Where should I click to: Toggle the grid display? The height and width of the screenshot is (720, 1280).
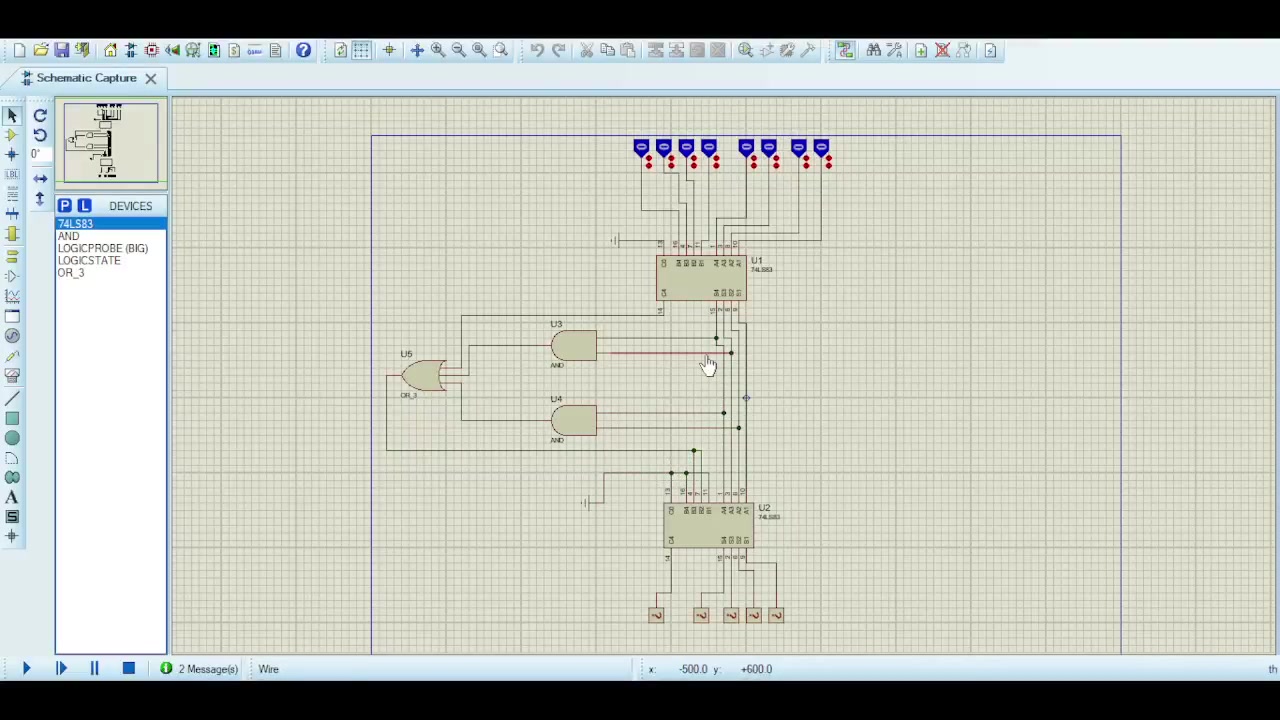pos(361,50)
